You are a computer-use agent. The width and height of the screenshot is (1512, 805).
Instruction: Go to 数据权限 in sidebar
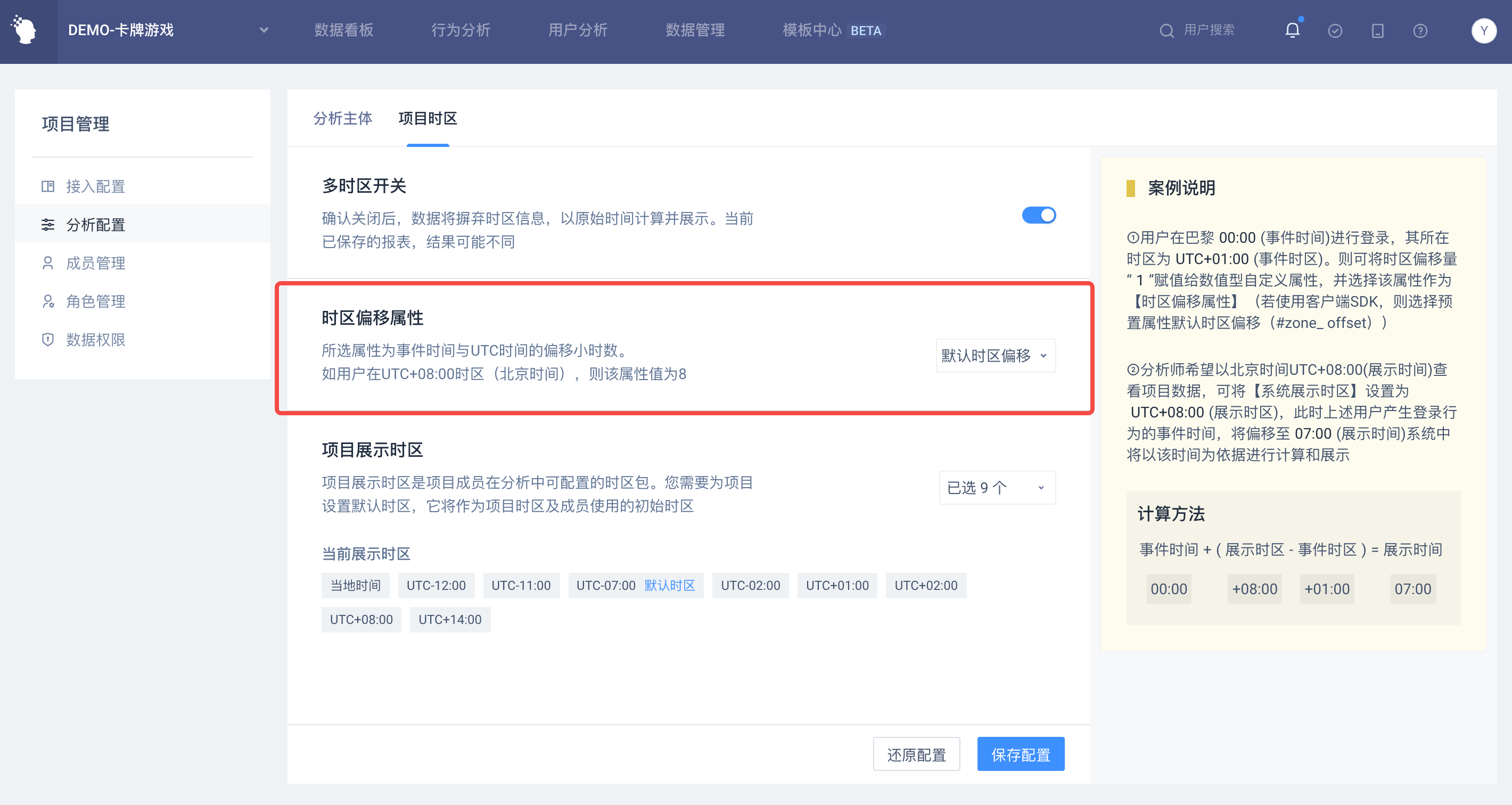click(142, 339)
